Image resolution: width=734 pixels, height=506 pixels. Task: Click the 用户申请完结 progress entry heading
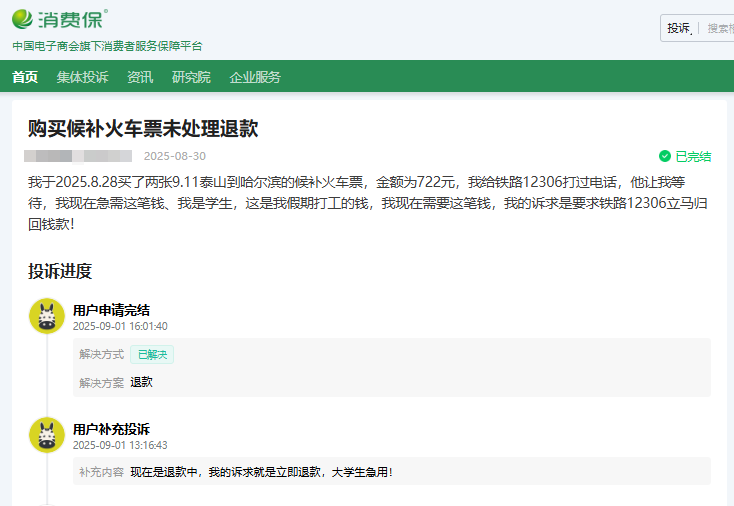coord(112,310)
